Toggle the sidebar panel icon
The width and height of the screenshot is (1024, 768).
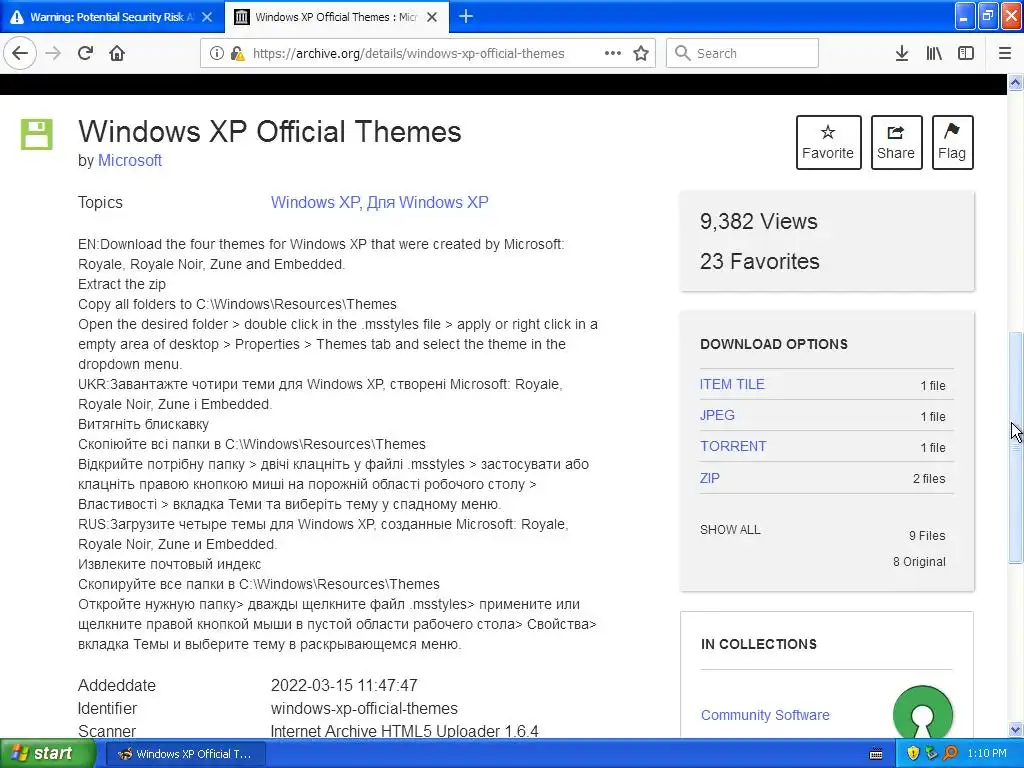click(x=966, y=53)
